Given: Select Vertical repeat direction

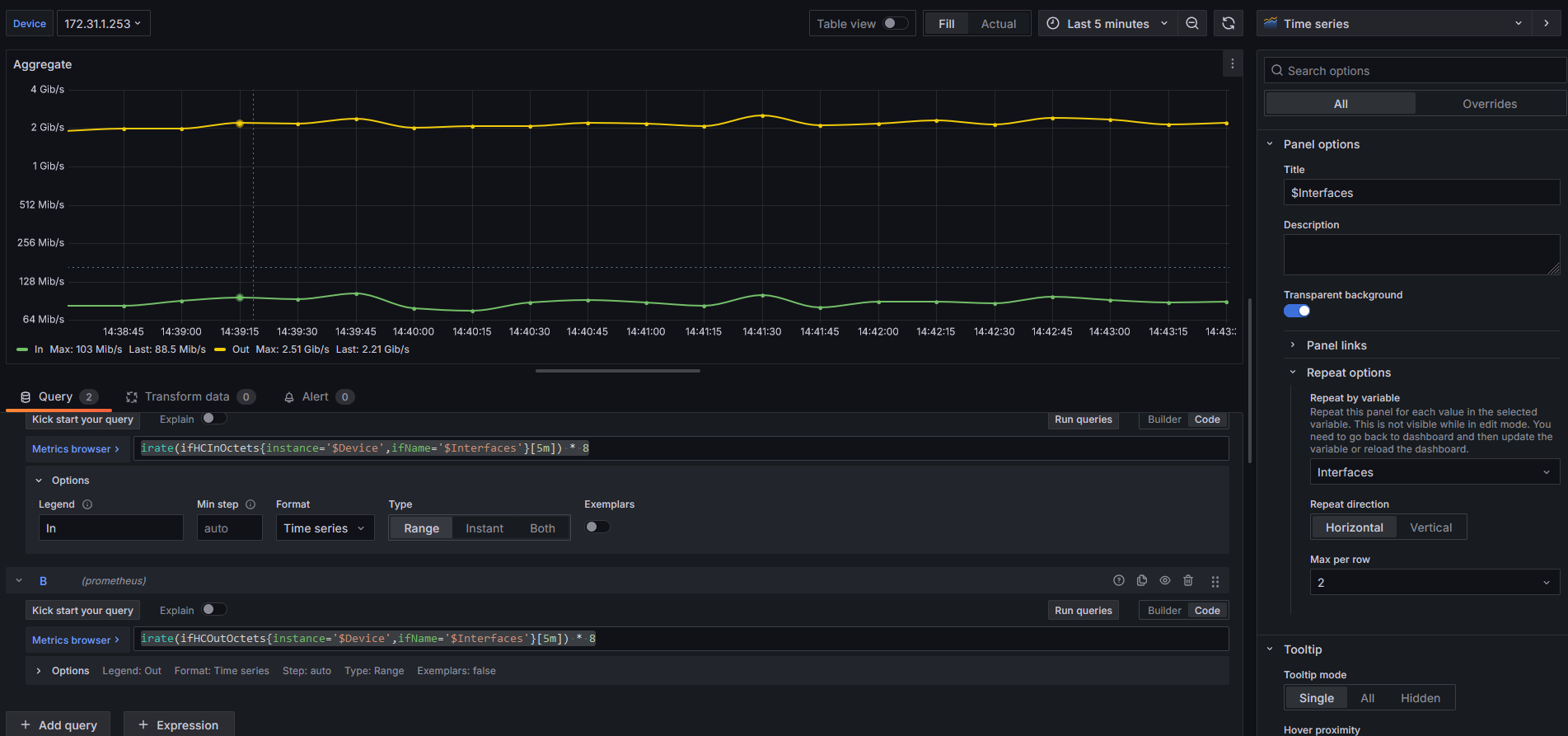Looking at the screenshot, I should (1431, 527).
